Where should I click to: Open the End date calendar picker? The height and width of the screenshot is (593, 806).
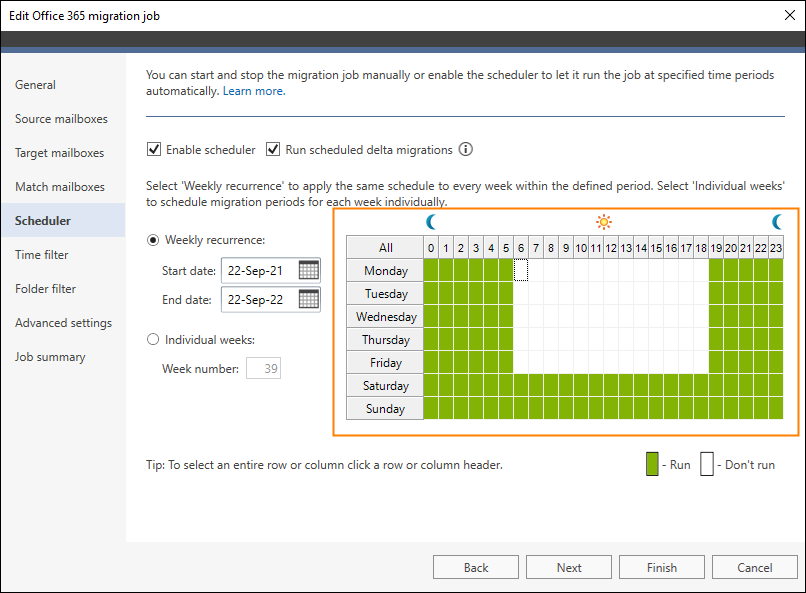click(x=308, y=299)
